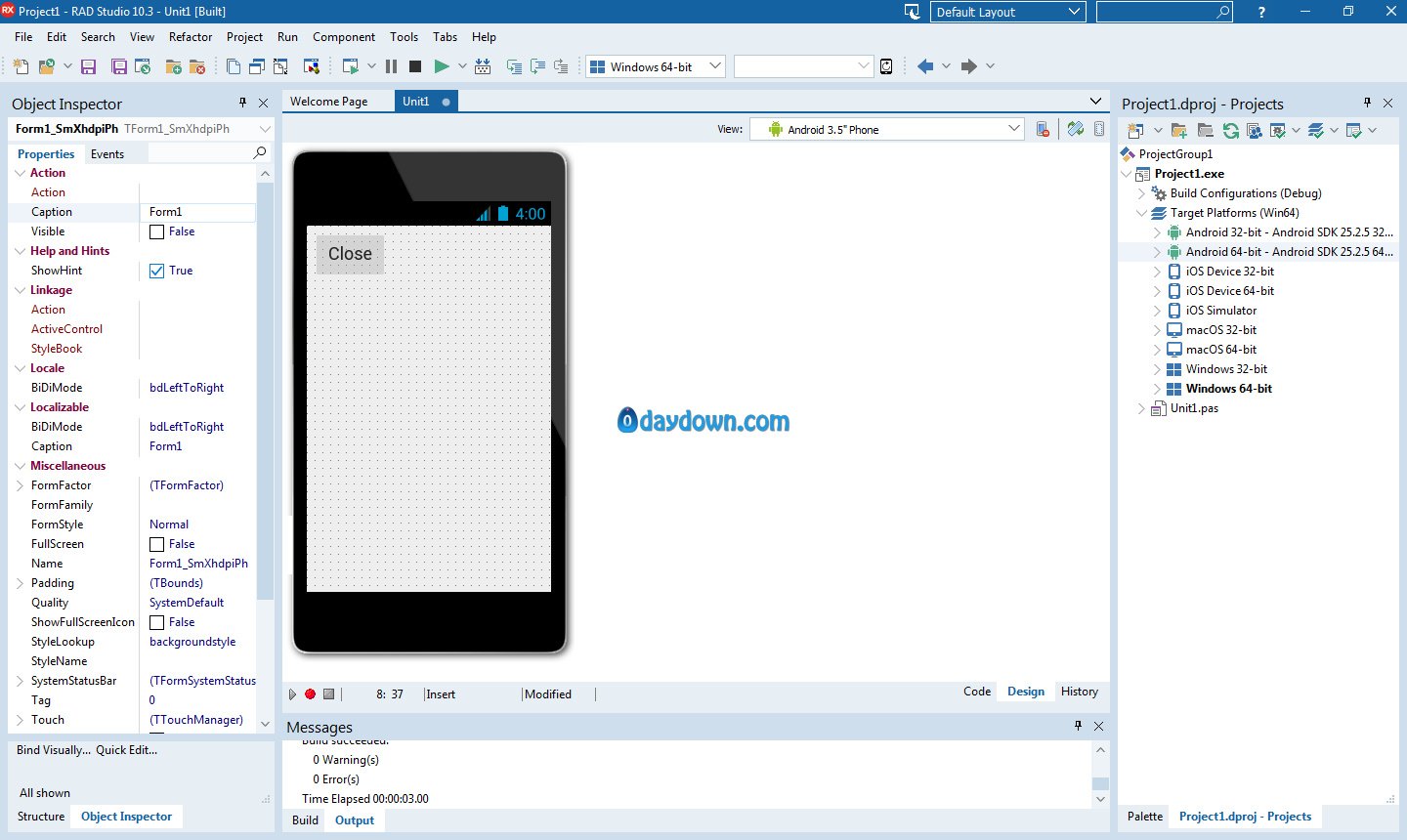Click the Trace Into debugger icon
This screenshot has width=1407, height=840.
(x=513, y=66)
